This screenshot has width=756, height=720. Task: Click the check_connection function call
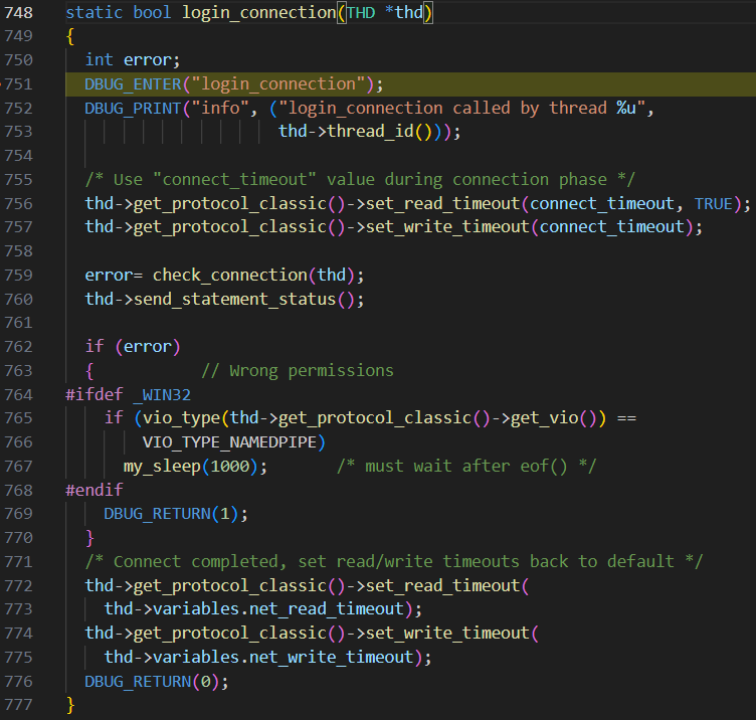pyautogui.click(x=230, y=275)
